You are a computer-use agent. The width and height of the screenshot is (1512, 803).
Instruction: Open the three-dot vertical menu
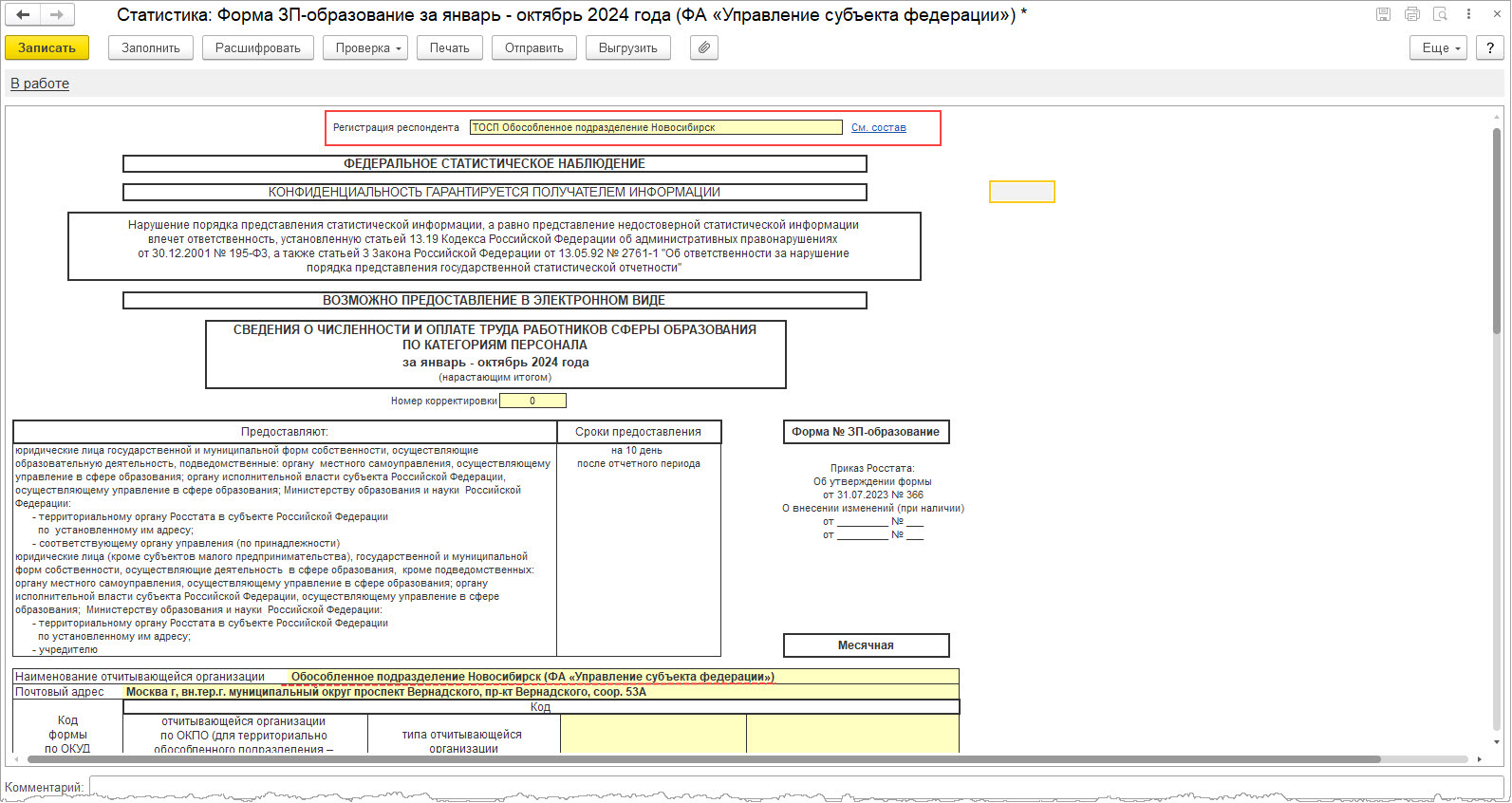click(x=1468, y=14)
